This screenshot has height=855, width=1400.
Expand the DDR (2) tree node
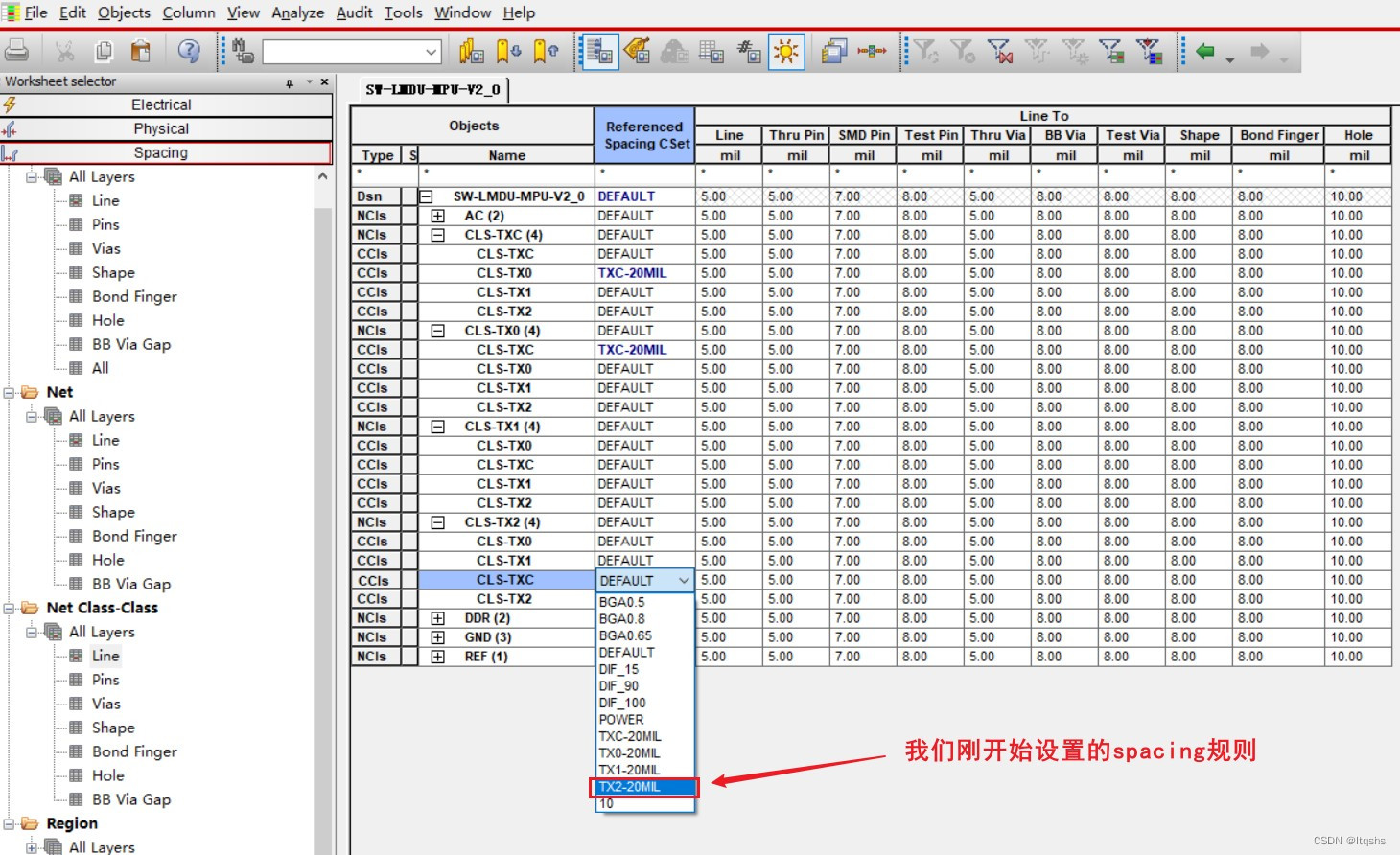click(438, 617)
